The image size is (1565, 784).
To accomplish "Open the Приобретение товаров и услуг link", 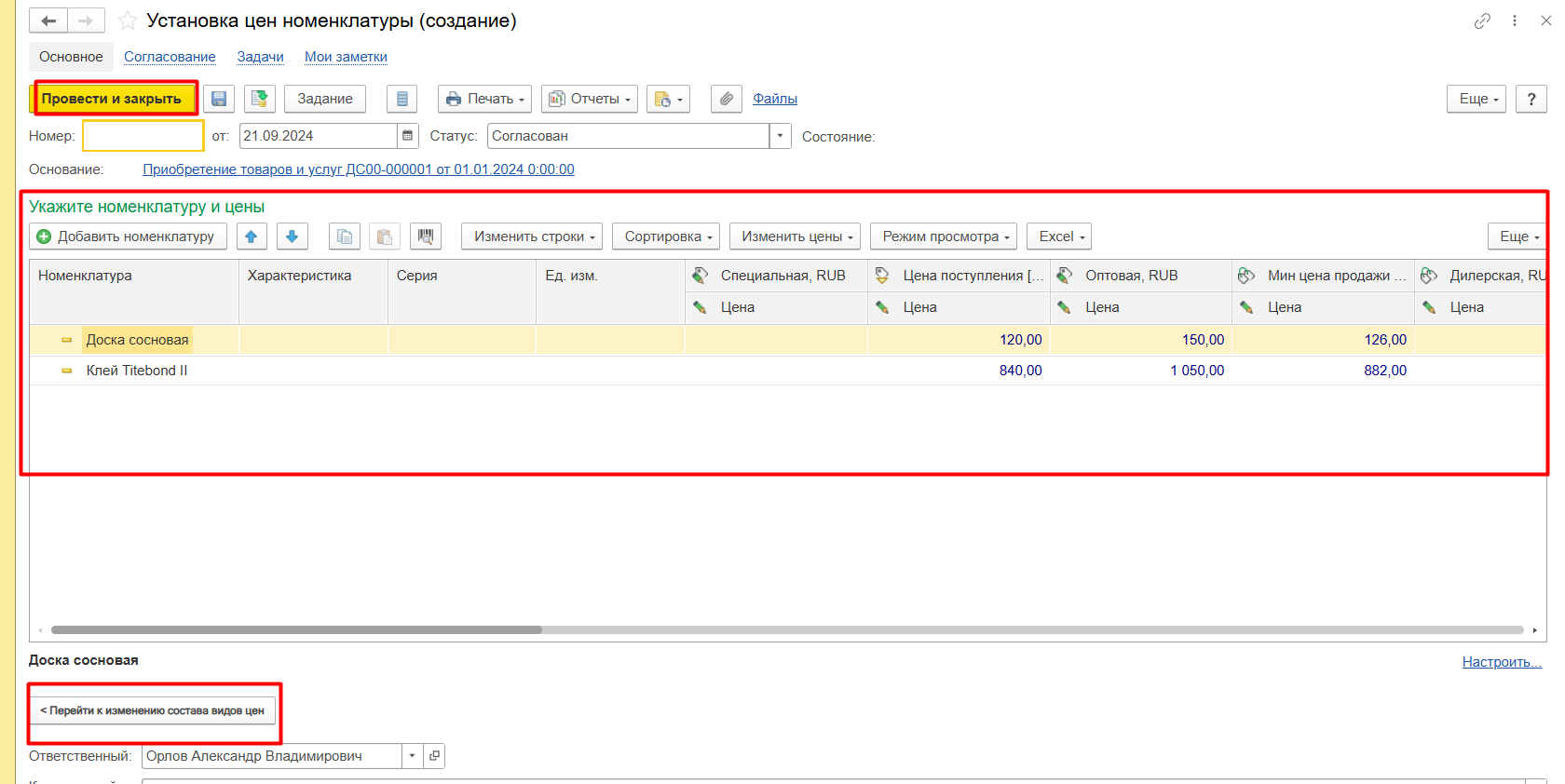I will 358,169.
